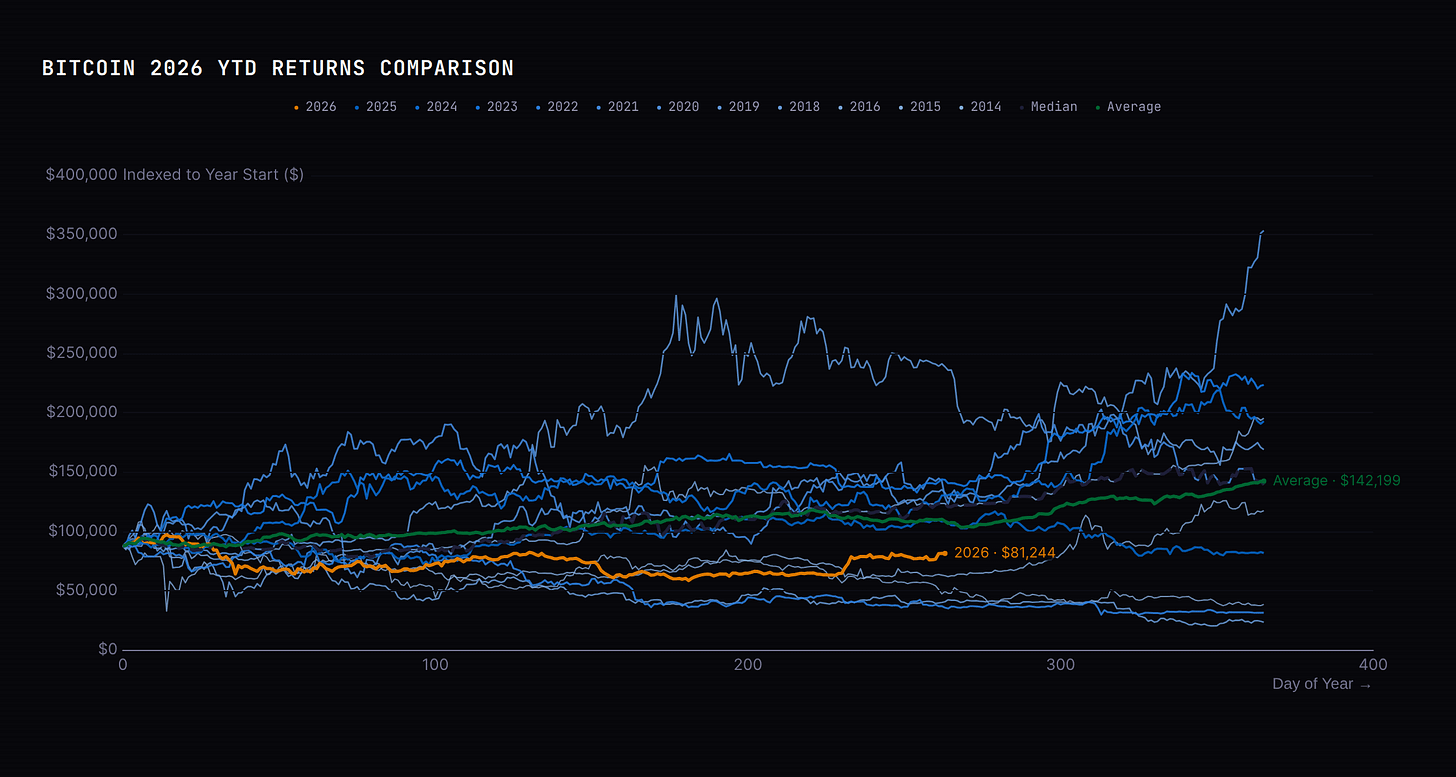
Task: Select the 2018 legend item
Action: pyautogui.click(x=799, y=107)
